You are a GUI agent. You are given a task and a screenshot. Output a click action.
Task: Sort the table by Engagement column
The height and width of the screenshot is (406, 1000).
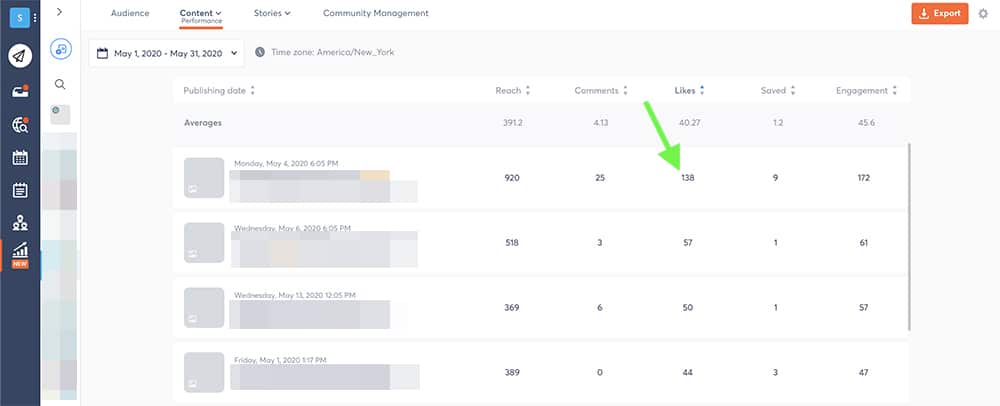[x=866, y=91]
